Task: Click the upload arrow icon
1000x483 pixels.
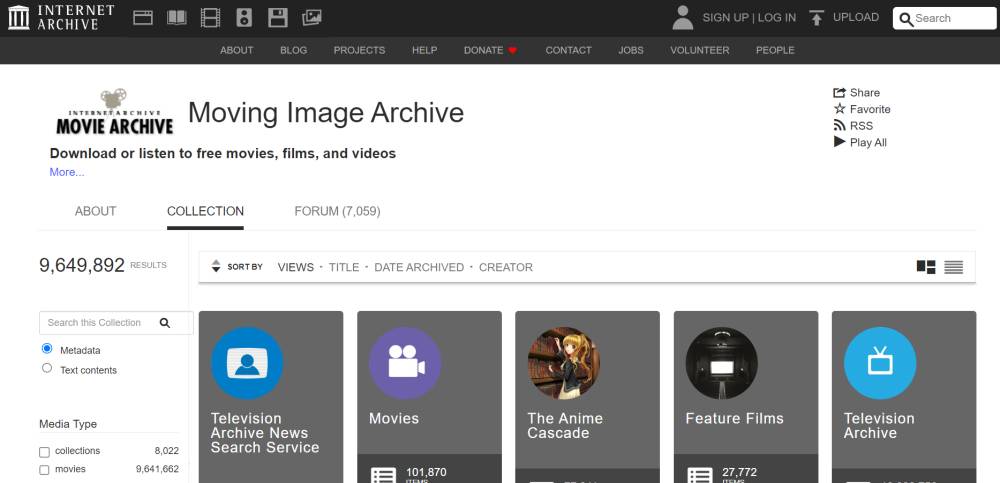Action: tap(816, 18)
